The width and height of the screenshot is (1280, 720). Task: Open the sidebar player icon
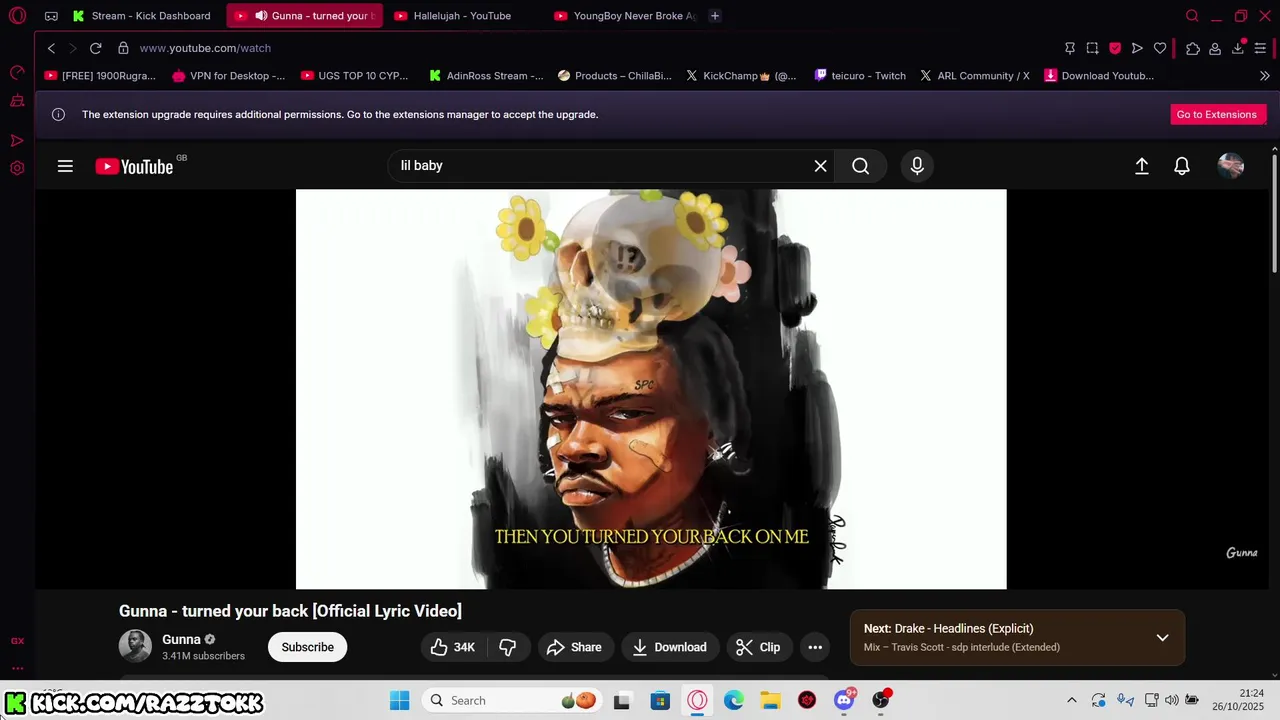(17, 141)
